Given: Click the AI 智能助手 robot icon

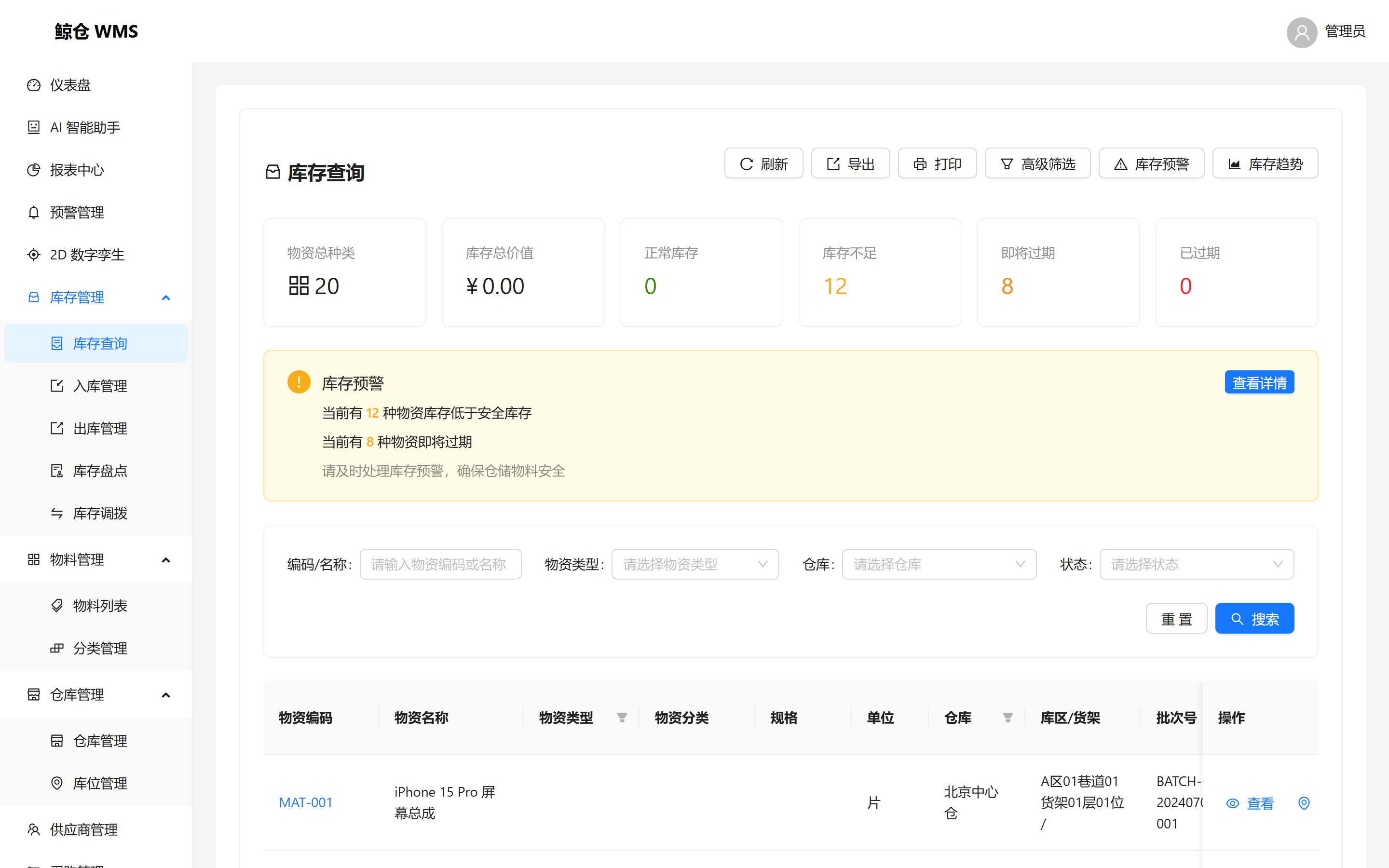Looking at the screenshot, I should pos(34,127).
